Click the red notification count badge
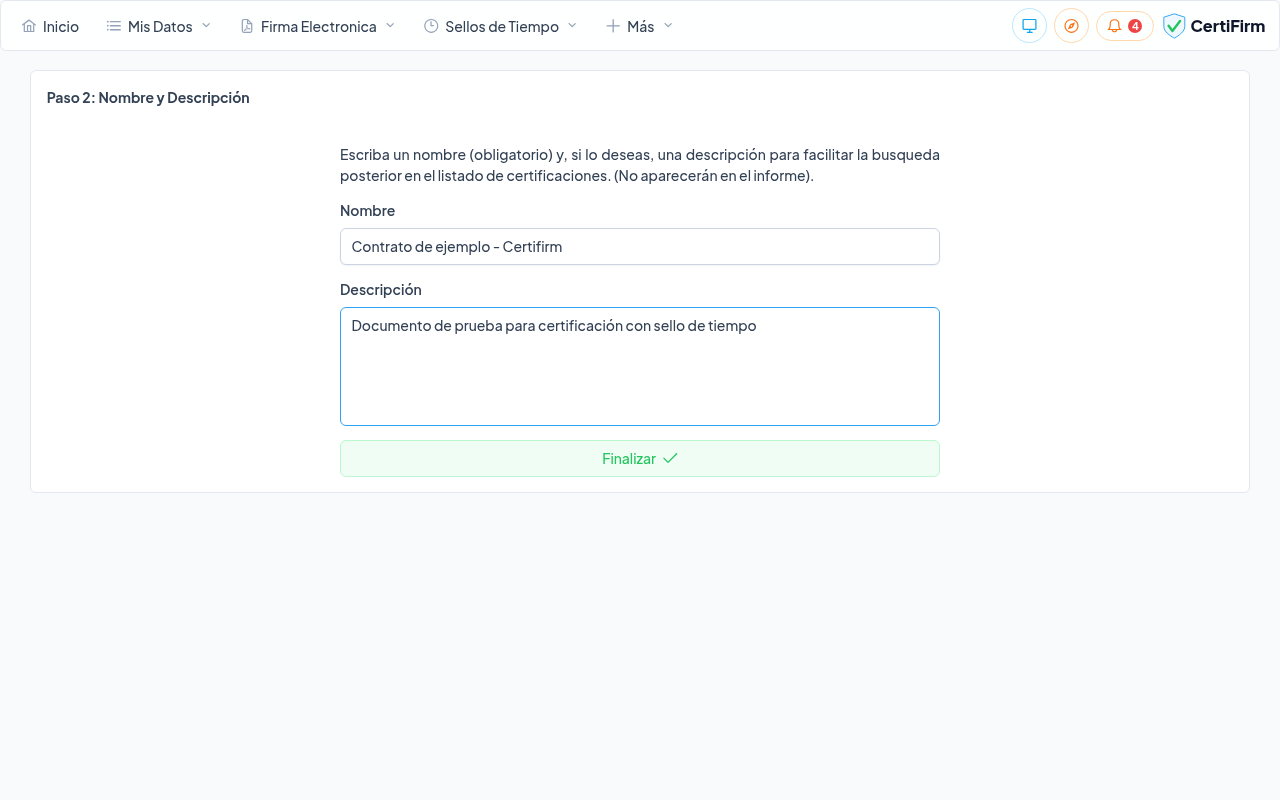 [x=1135, y=26]
